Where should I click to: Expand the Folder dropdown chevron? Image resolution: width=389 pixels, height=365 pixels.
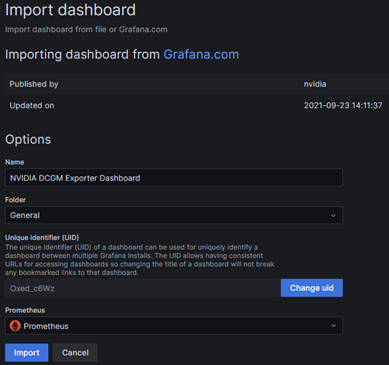coord(333,216)
